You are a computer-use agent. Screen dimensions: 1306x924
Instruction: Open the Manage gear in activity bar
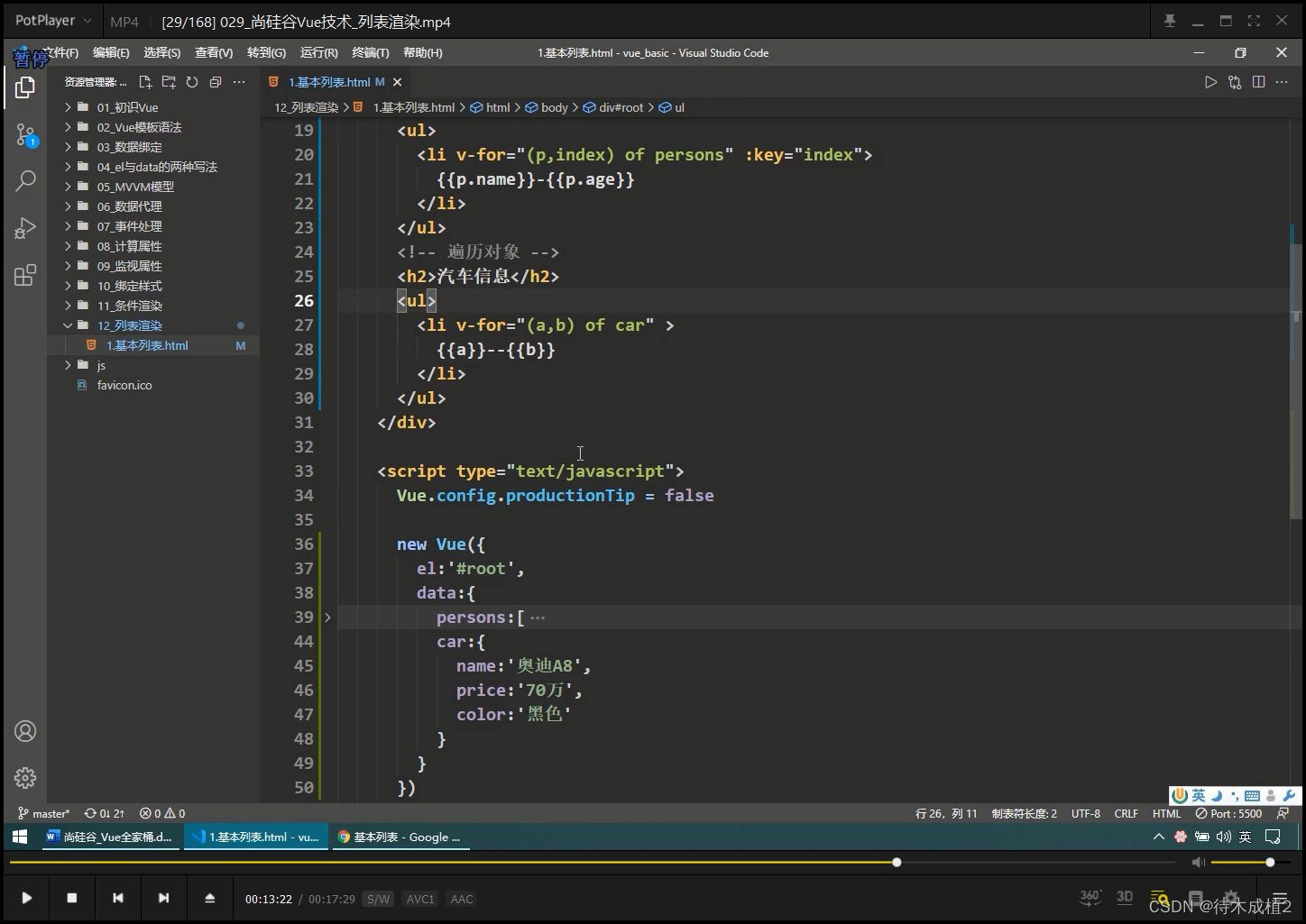pos(25,777)
